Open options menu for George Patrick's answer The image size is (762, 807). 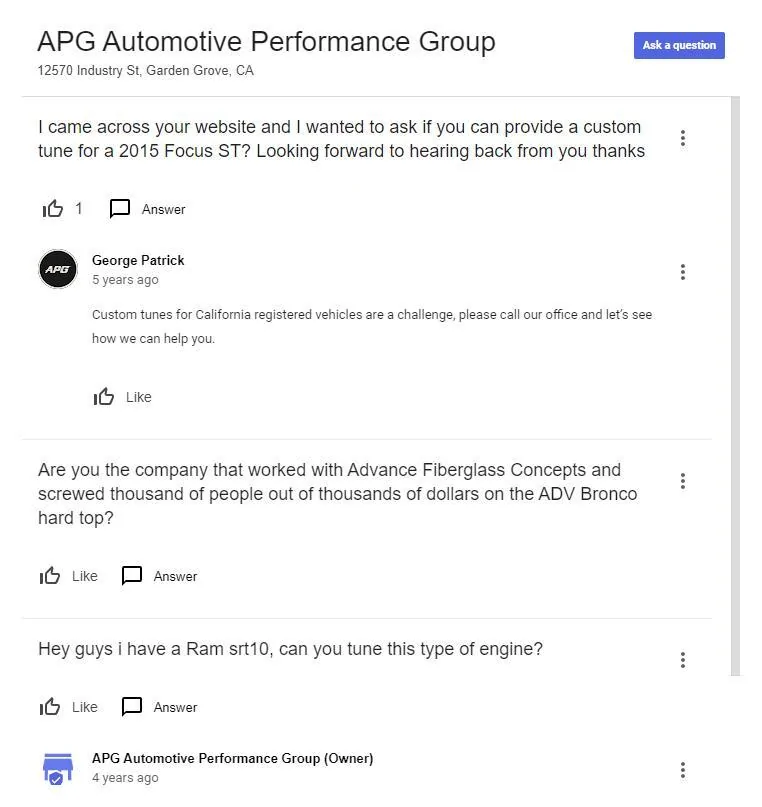click(x=682, y=272)
